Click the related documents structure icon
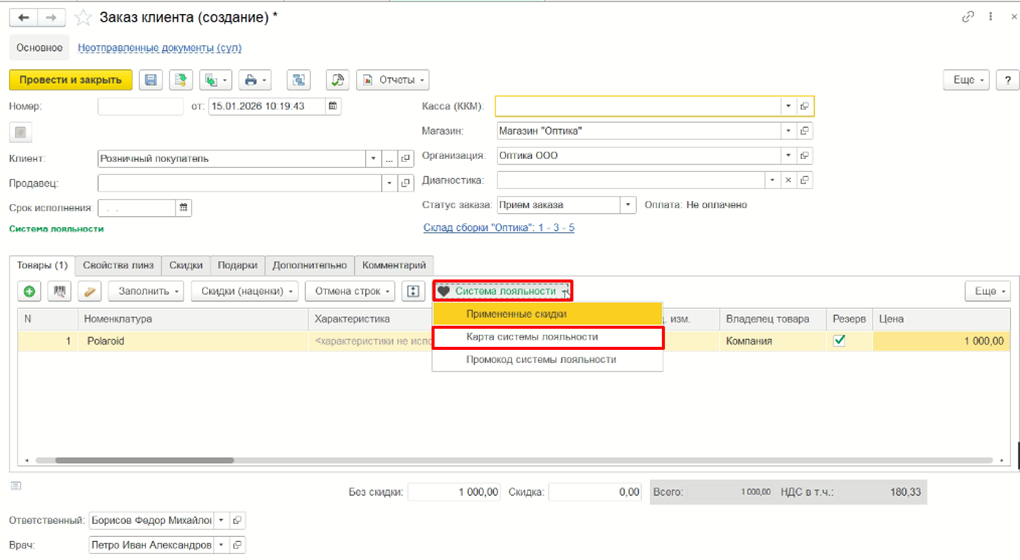Image resolution: width=1020 pixels, height=560 pixels. 299,80
